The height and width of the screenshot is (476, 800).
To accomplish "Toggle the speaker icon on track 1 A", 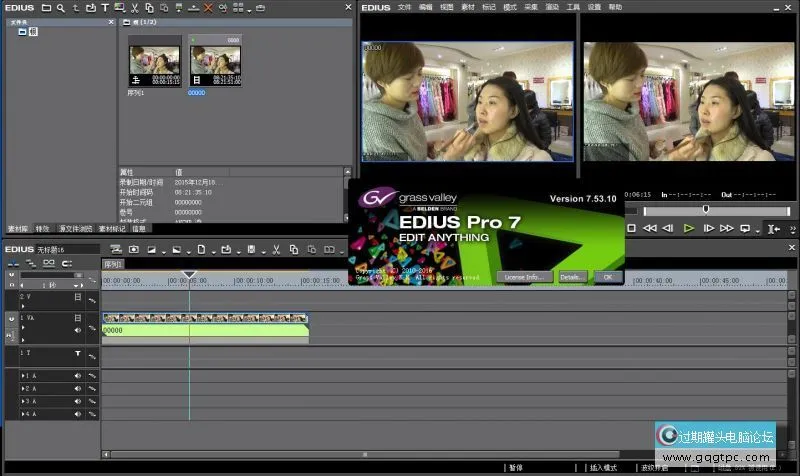I will 78,375.
